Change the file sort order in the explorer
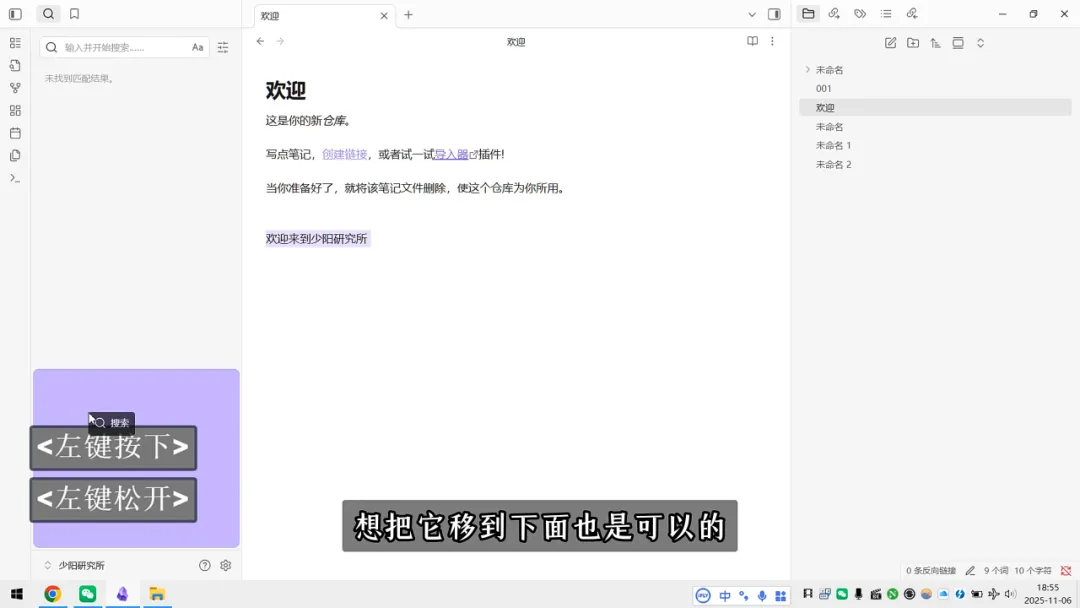This screenshot has height=608, width=1080. (x=937, y=43)
